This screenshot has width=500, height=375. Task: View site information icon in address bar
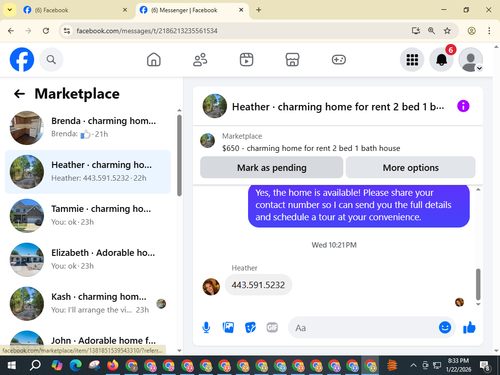(67, 31)
